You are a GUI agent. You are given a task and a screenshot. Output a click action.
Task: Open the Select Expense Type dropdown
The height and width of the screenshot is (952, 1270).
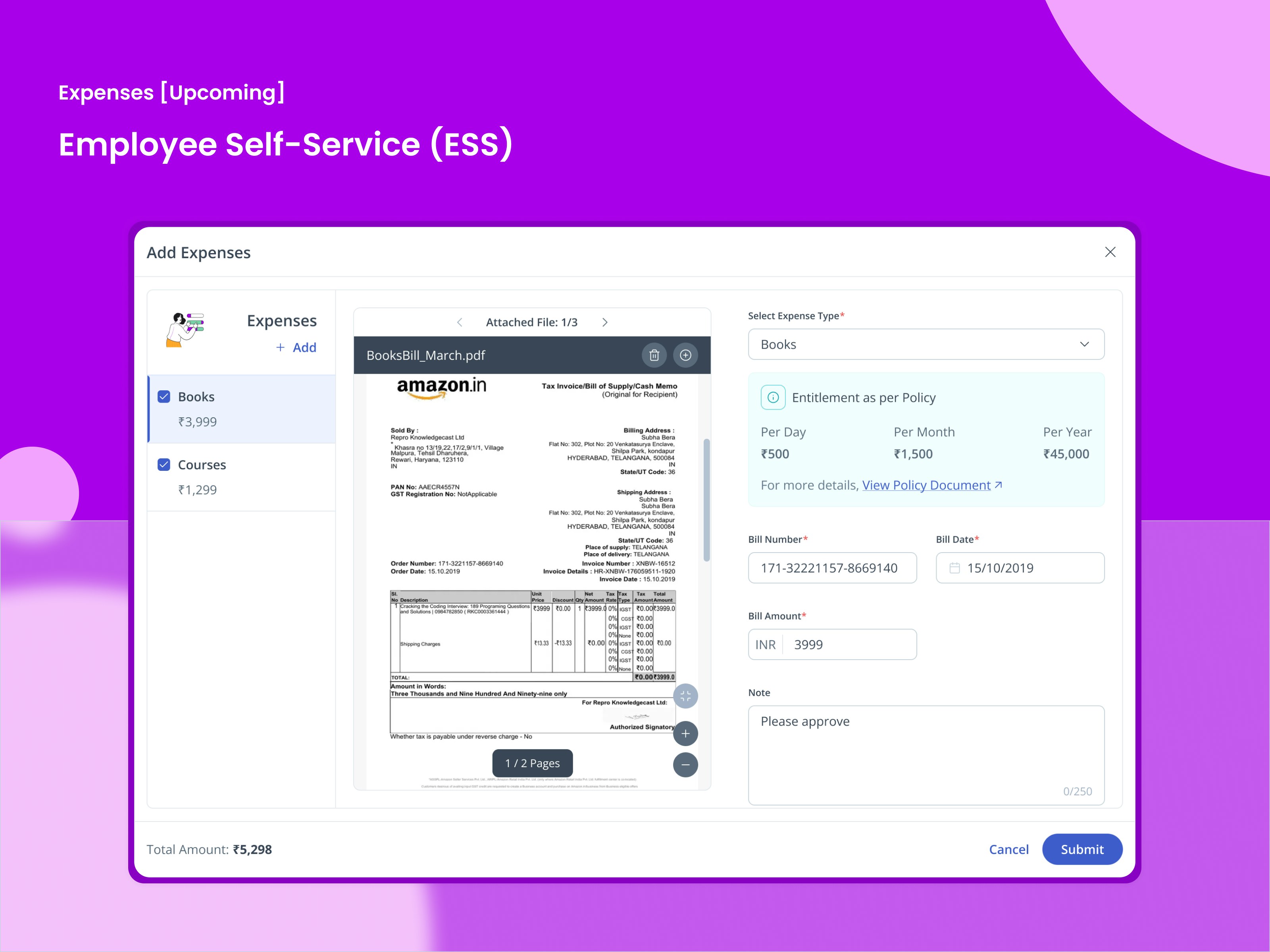click(x=926, y=344)
